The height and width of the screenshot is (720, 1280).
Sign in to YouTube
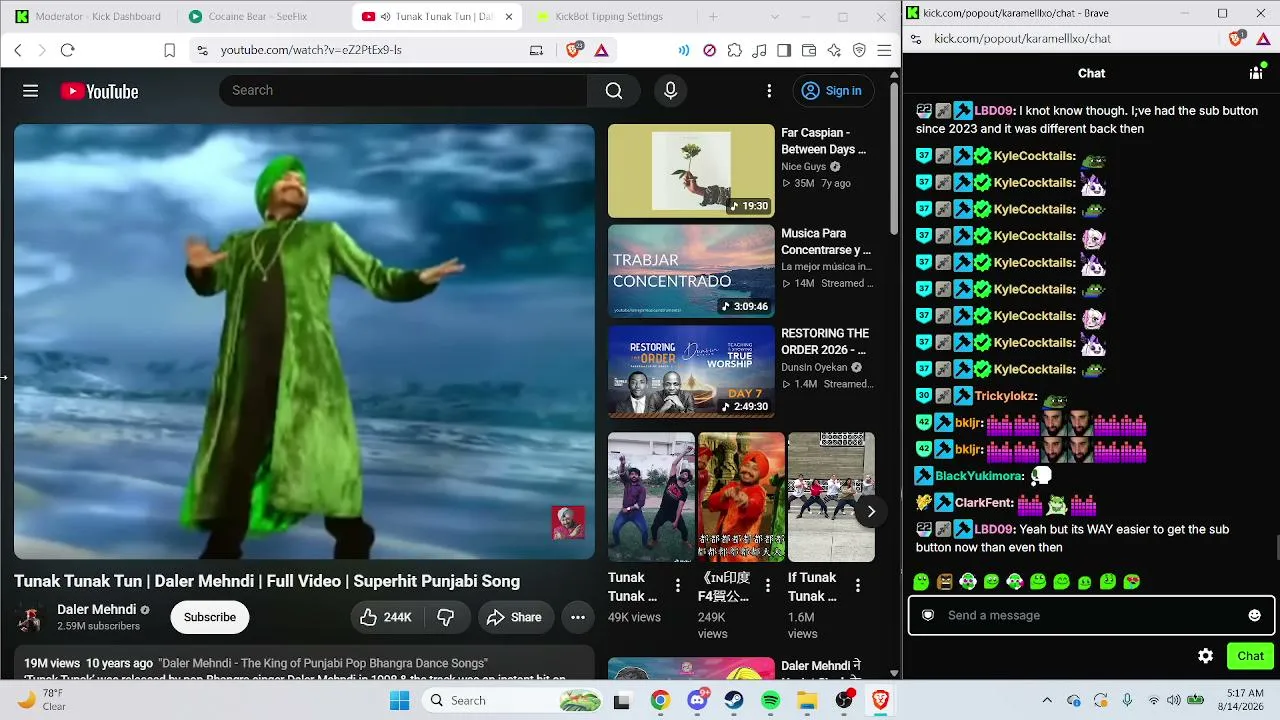coord(832,91)
